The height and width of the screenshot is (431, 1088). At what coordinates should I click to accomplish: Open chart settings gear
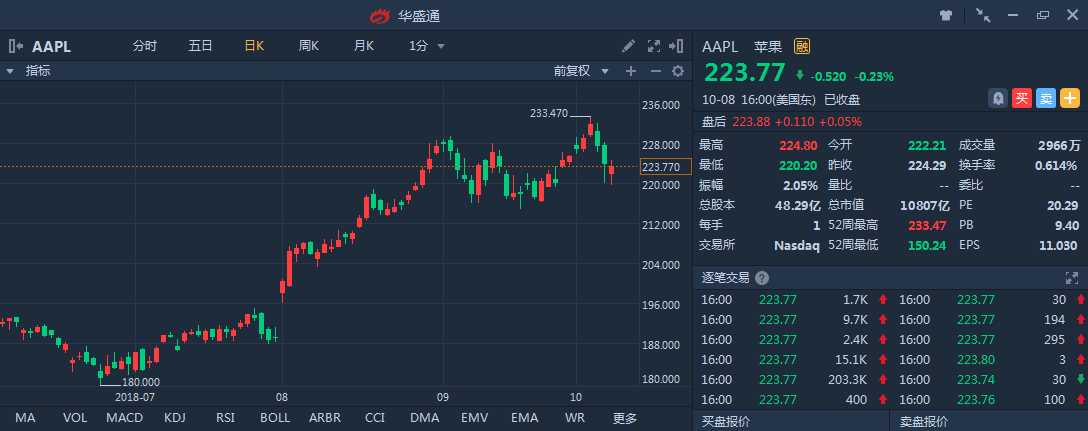coord(678,71)
